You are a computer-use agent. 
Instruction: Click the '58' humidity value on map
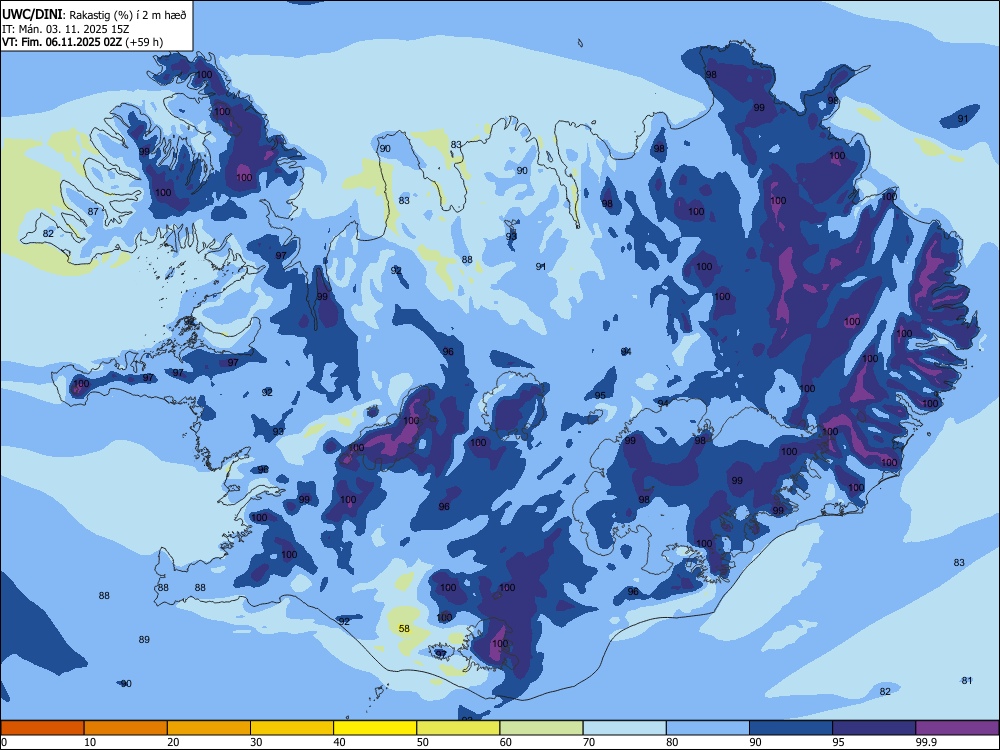click(x=404, y=629)
